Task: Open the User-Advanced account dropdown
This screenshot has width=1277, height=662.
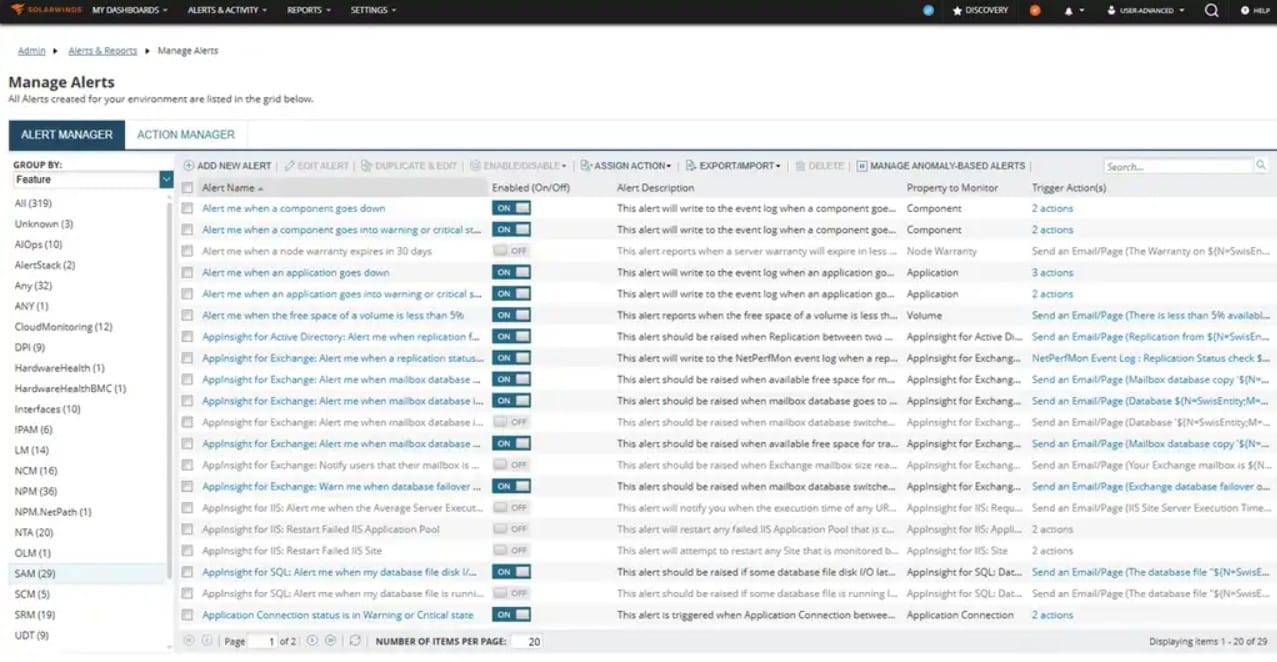Action: 1146,10
